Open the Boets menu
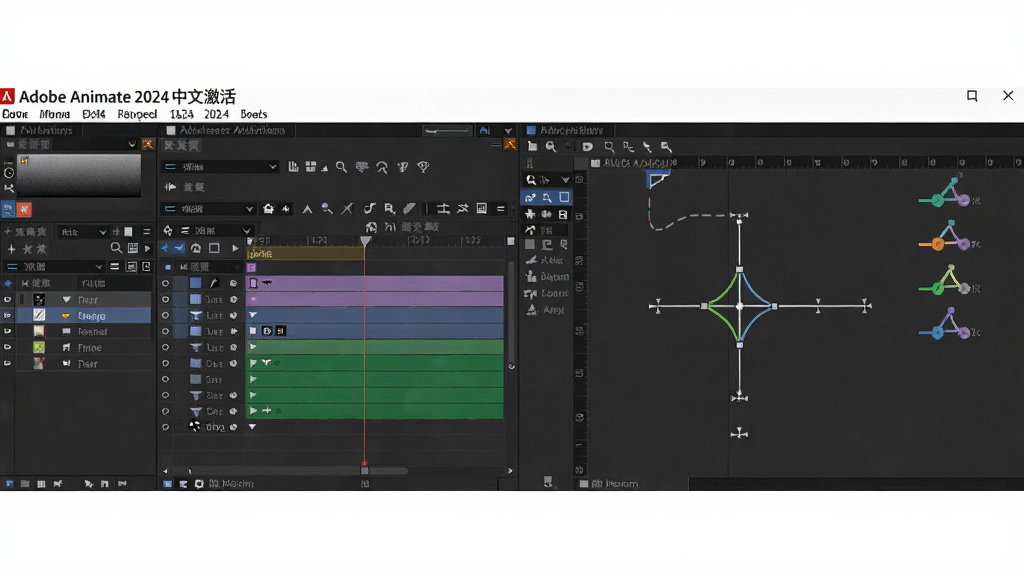This screenshot has width=1024, height=576. pyautogui.click(x=253, y=114)
